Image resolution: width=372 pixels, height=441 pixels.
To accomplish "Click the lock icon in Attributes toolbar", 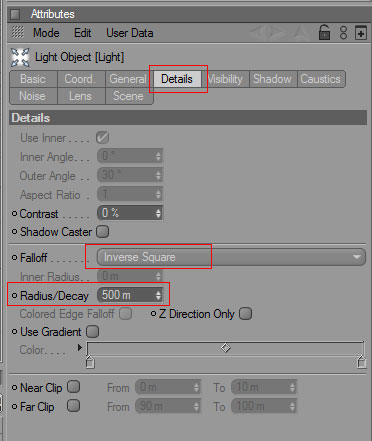I will click(x=324, y=33).
